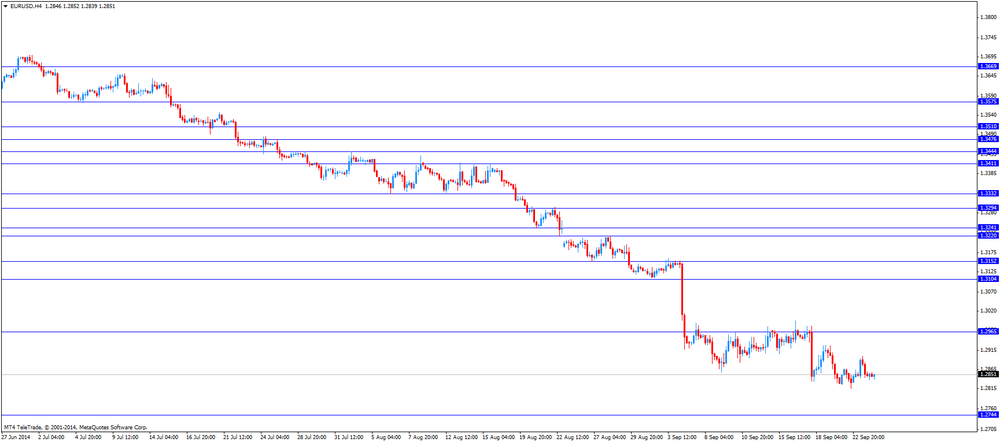
Task: Click the 24 Jul 04:00 time label
Action: [274, 438]
